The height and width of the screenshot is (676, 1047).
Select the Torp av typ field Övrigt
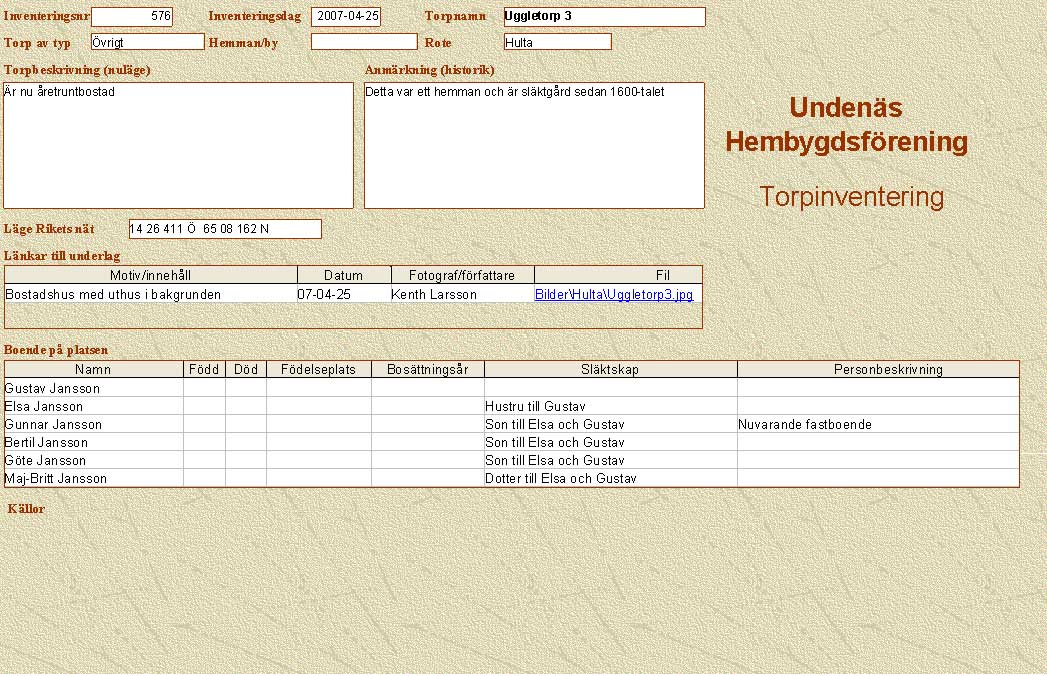pyautogui.click(x=147, y=42)
